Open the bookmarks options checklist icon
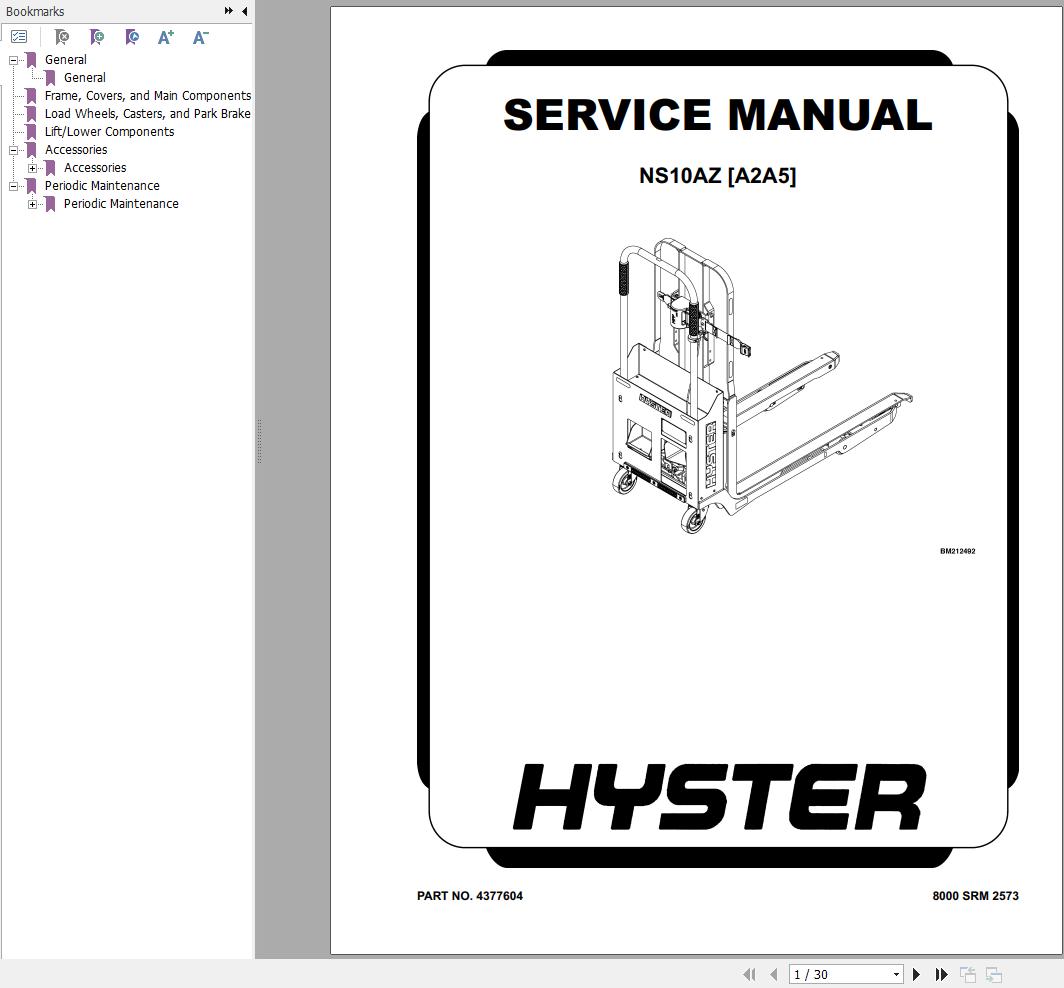 click(x=19, y=37)
